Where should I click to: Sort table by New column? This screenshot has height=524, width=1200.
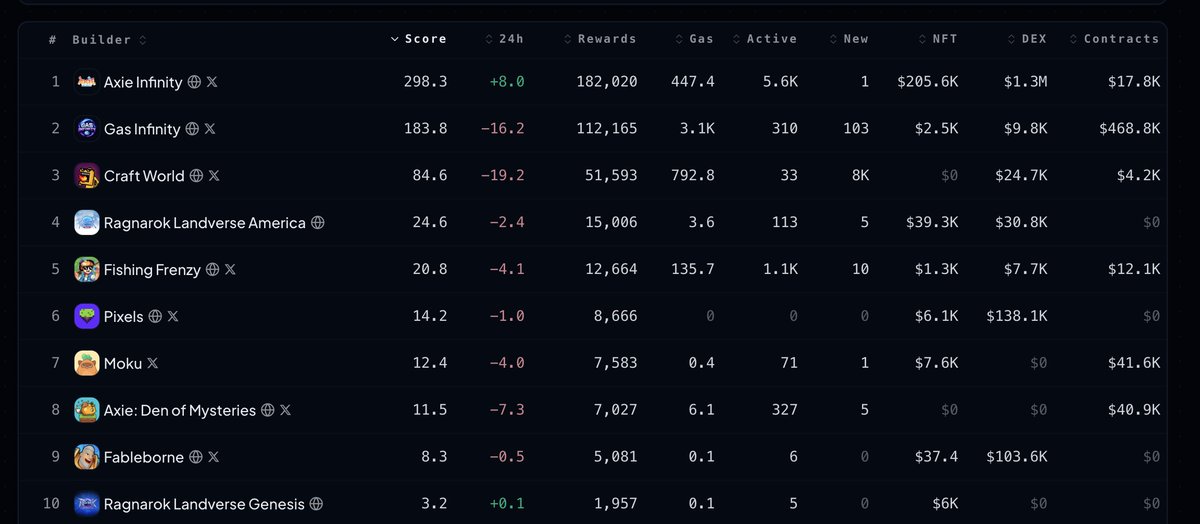(849, 39)
